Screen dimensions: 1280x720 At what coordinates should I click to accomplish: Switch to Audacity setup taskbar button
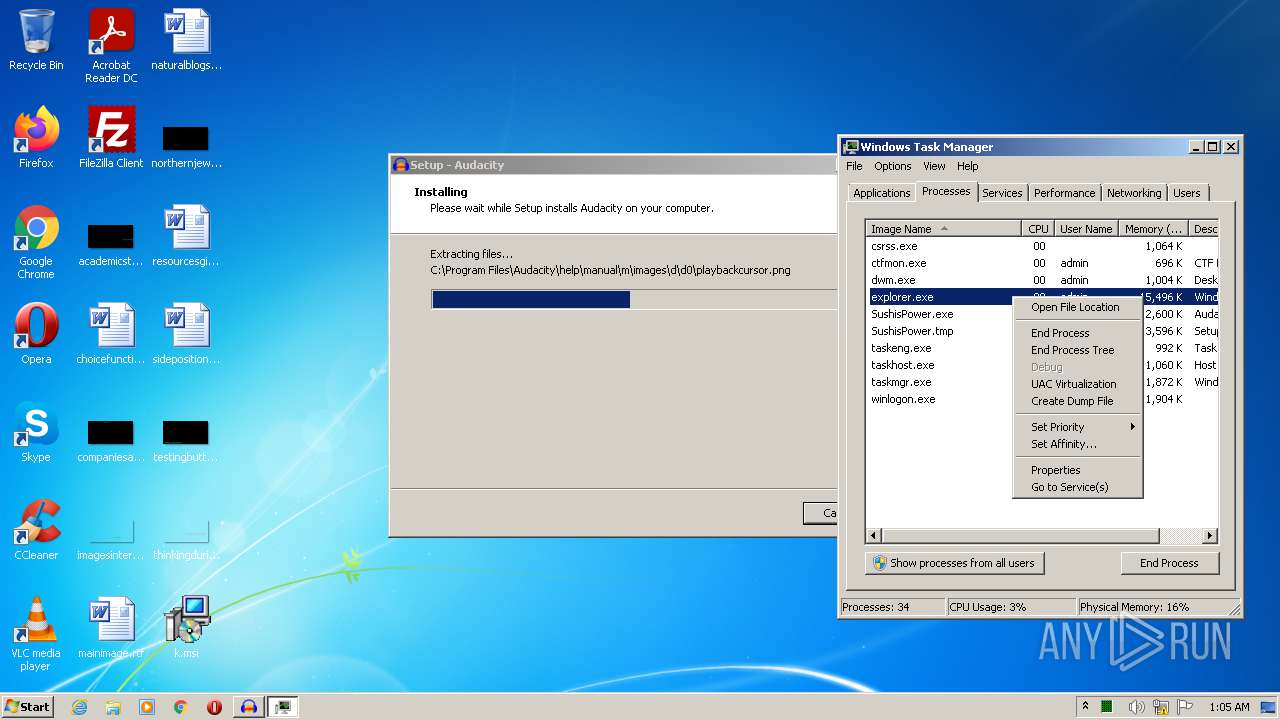tap(249, 706)
